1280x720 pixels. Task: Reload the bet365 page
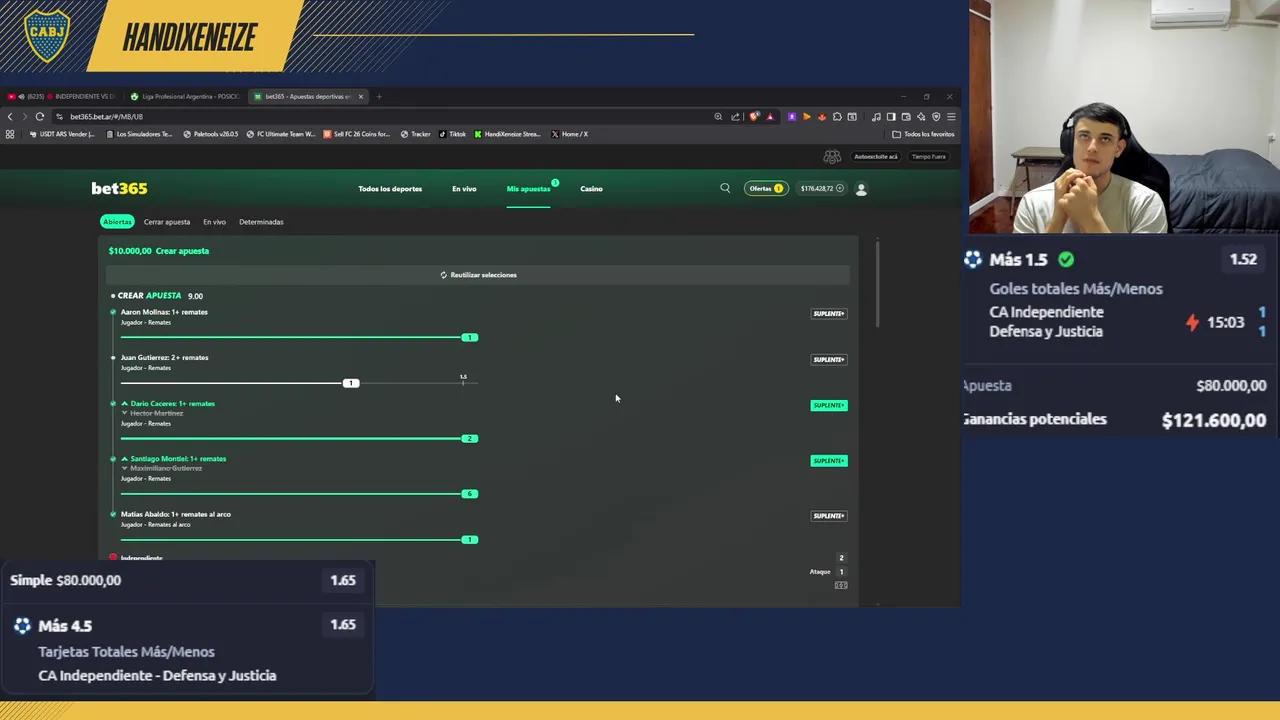pos(40,116)
